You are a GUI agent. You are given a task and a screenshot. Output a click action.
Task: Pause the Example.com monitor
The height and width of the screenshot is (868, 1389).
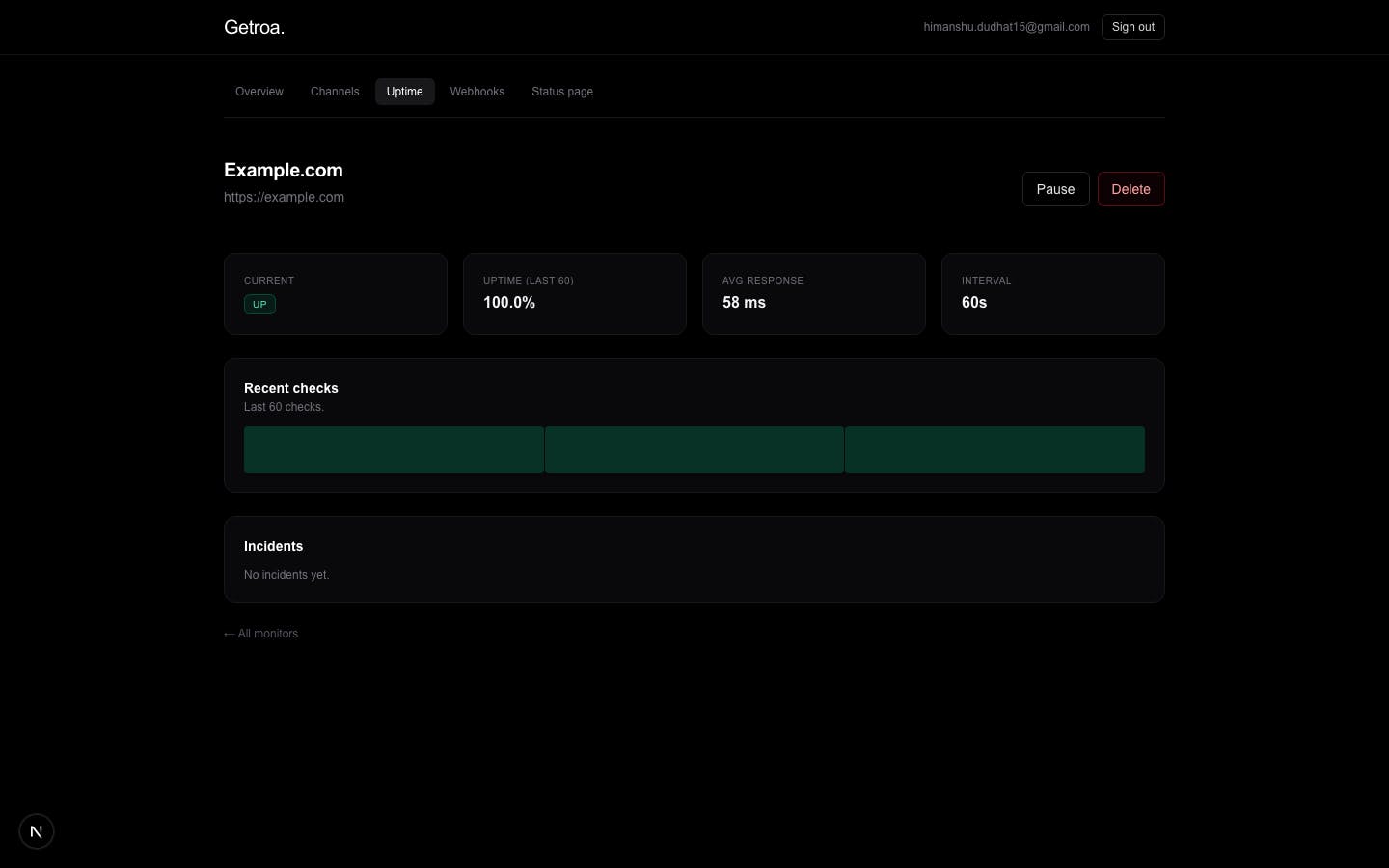coord(1055,189)
